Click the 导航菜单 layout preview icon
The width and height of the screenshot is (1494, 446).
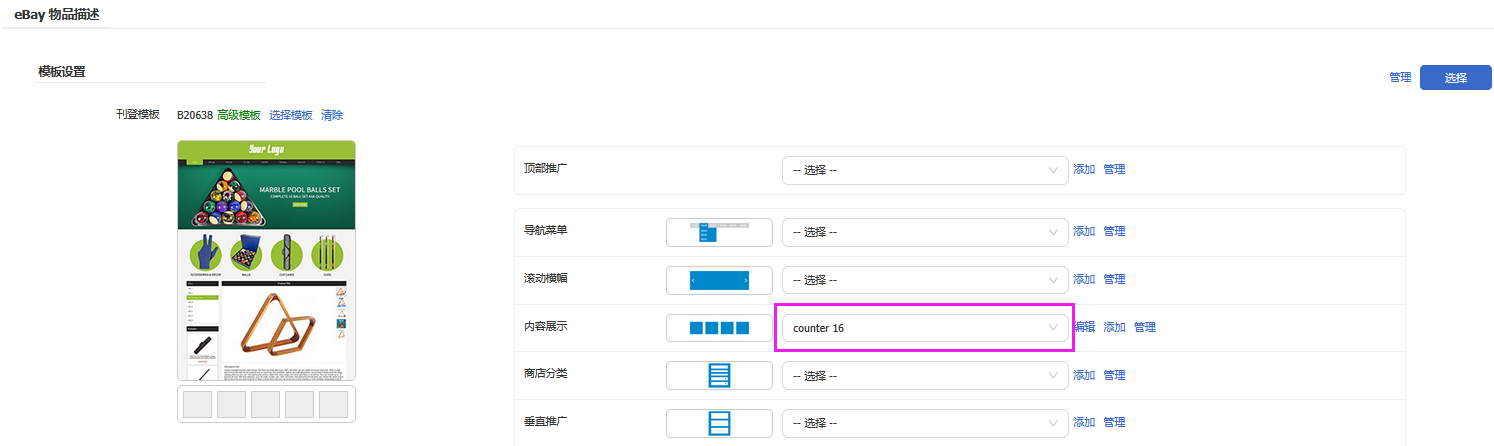[x=719, y=232]
